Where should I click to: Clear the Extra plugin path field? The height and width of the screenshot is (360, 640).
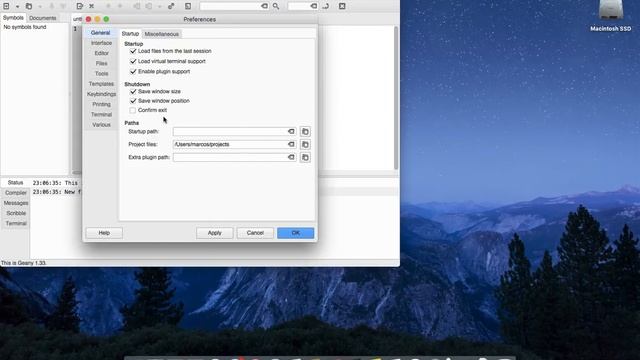[x=291, y=157]
